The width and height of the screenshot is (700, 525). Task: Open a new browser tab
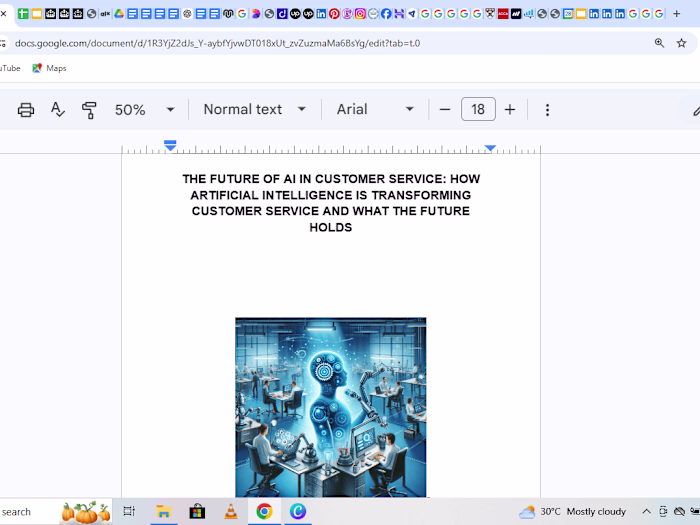[x=676, y=14]
